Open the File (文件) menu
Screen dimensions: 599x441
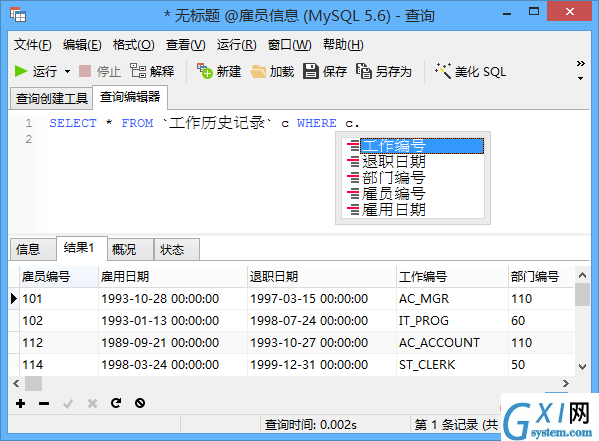(x=32, y=45)
